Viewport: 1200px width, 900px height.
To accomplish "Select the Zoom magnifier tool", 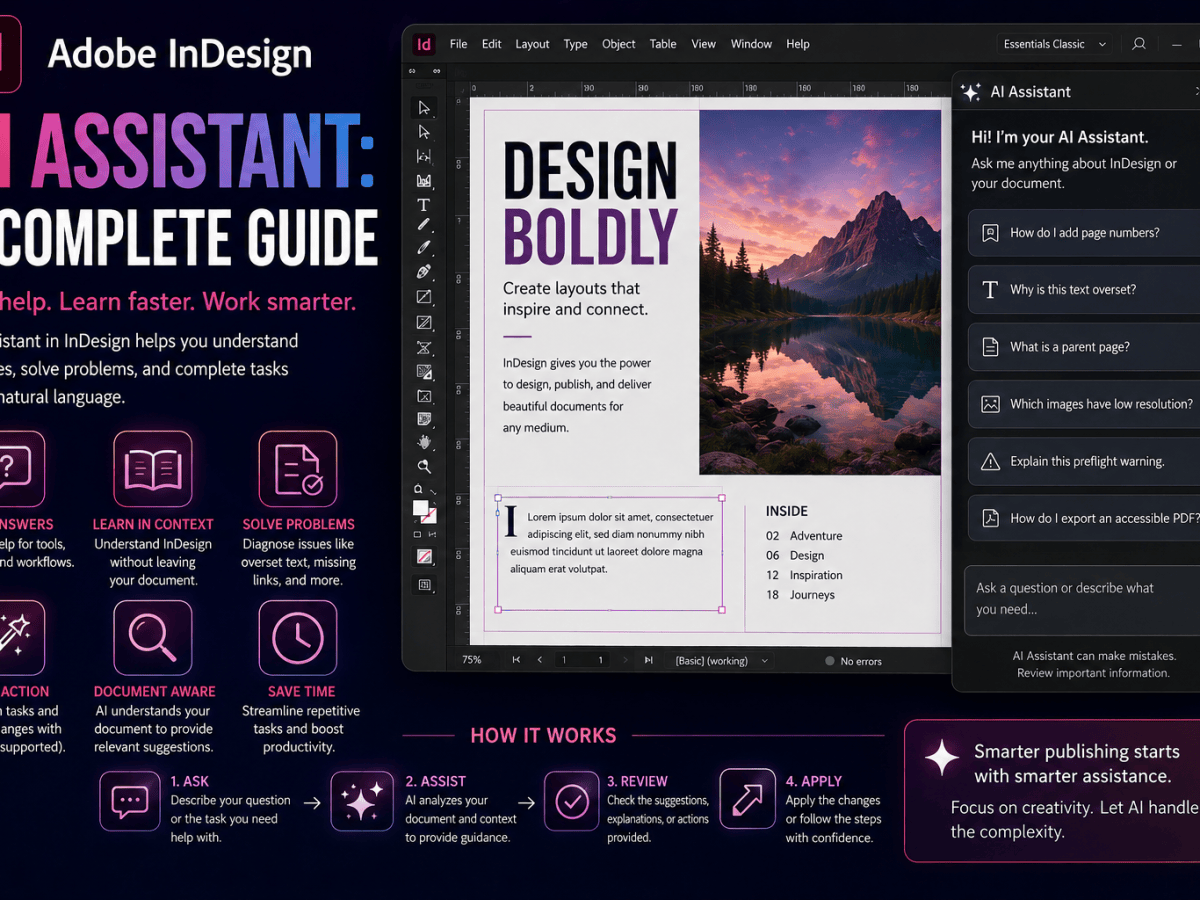I will (424, 466).
